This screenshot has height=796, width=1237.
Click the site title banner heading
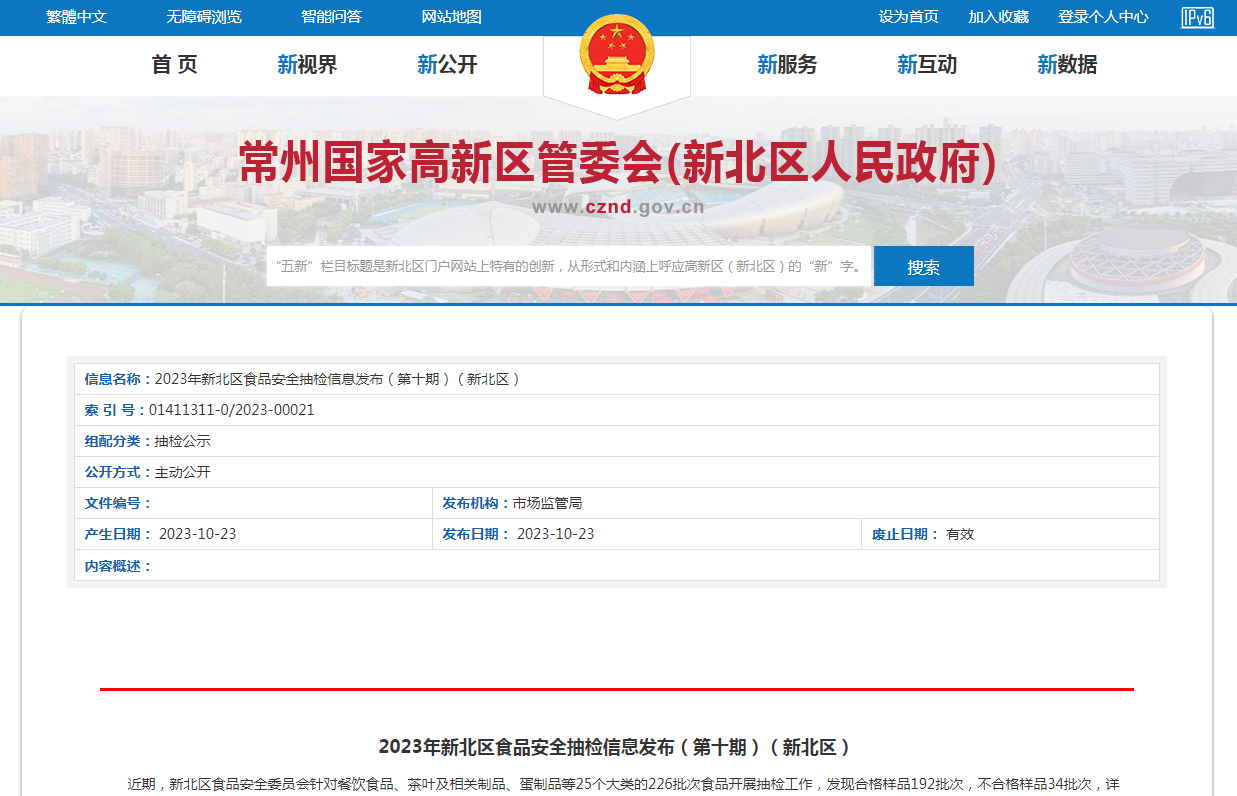tap(617, 163)
